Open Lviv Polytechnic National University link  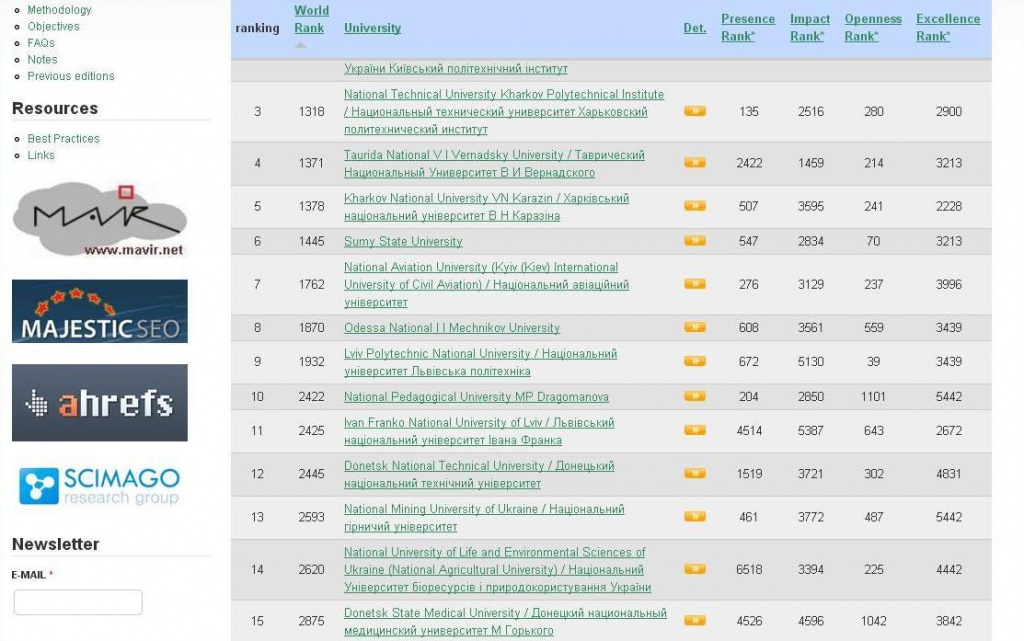(480, 362)
